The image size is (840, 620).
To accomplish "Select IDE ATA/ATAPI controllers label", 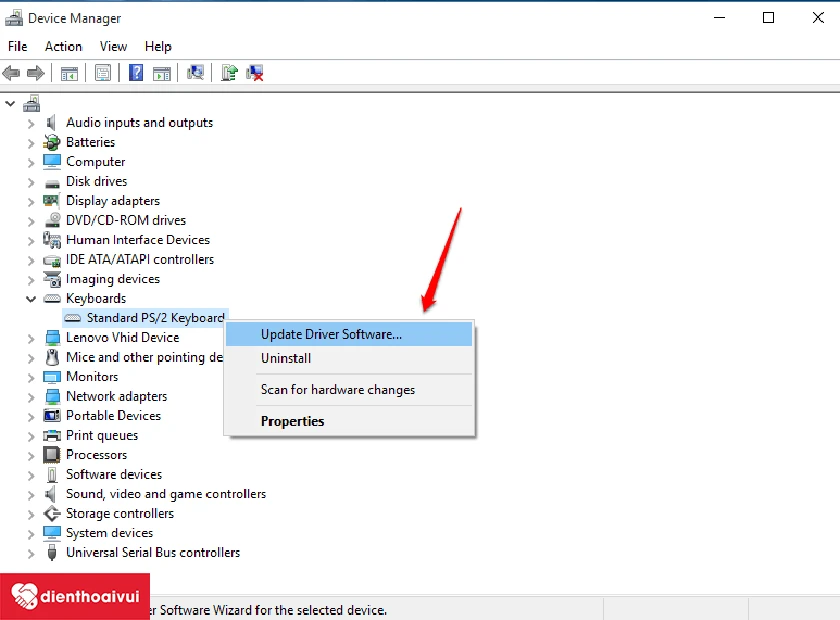I will pos(139,259).
